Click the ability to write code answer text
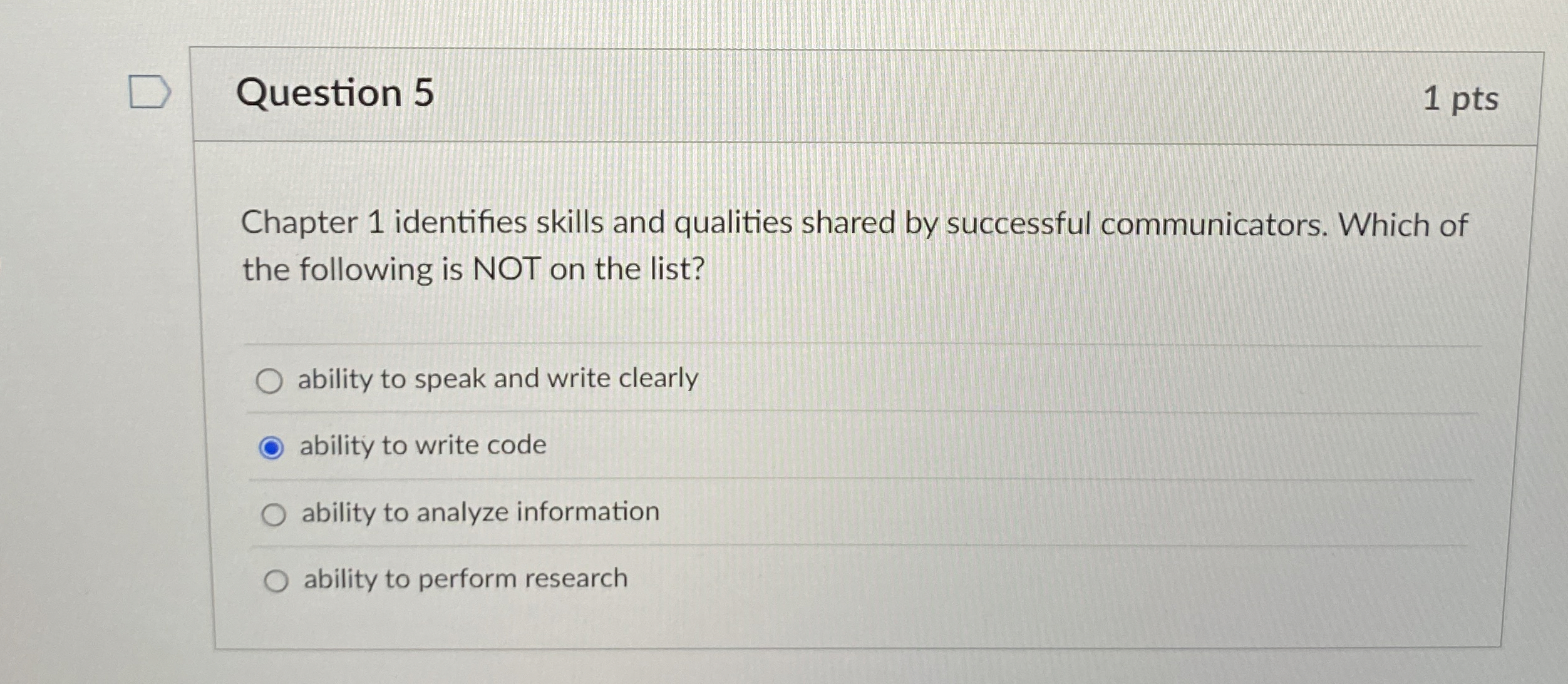This screenshot has width=1568, height=684. [x=423, y=445]
